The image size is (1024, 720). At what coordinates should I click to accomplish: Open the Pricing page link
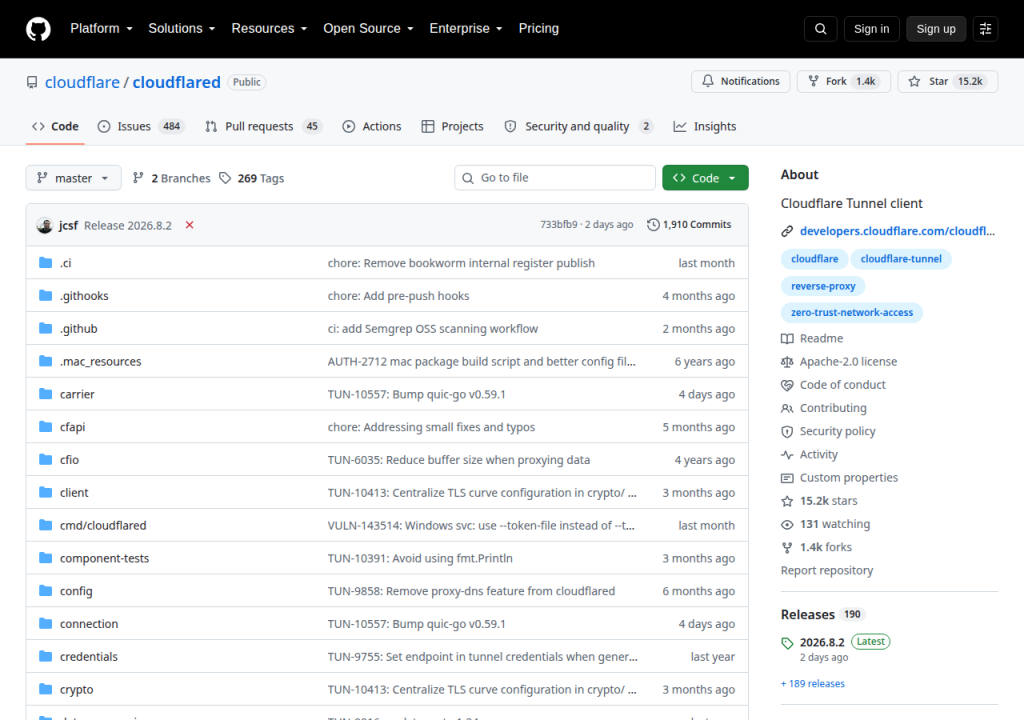[539, 29]
